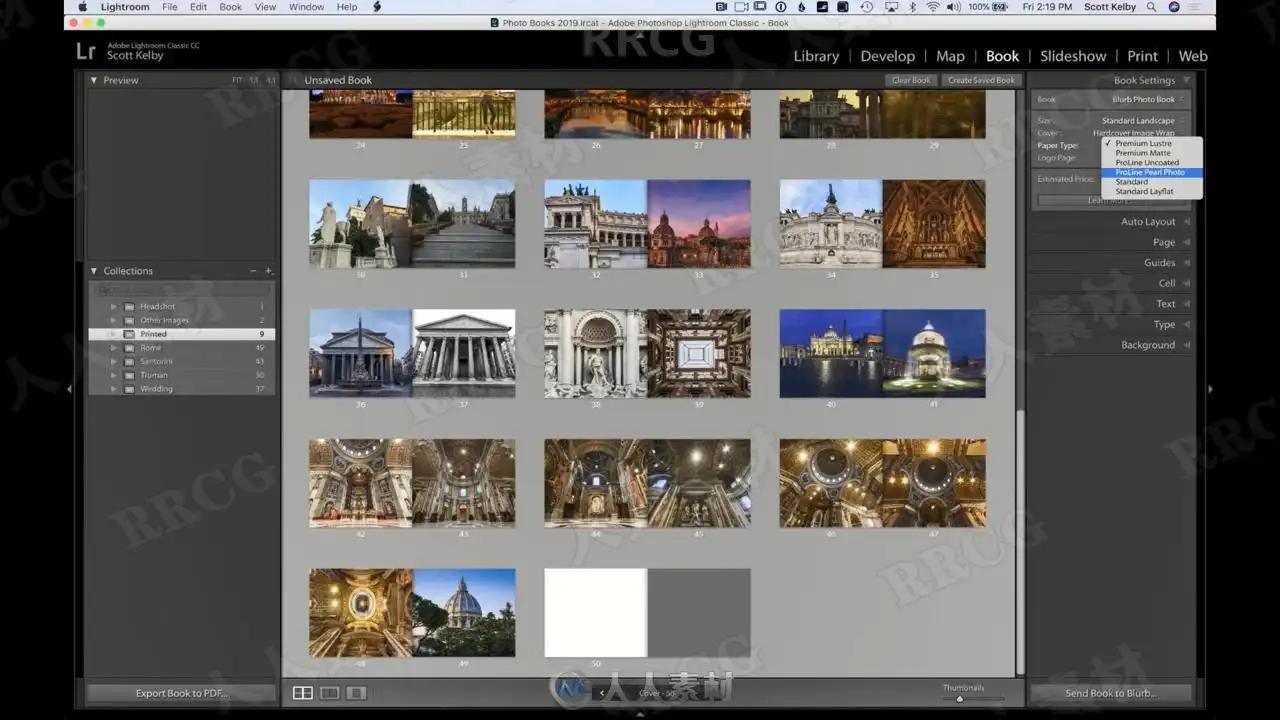Viewport: 1280px width, 720px height.
Task: Expand the Cell panel
Action: coord(1186,284)
